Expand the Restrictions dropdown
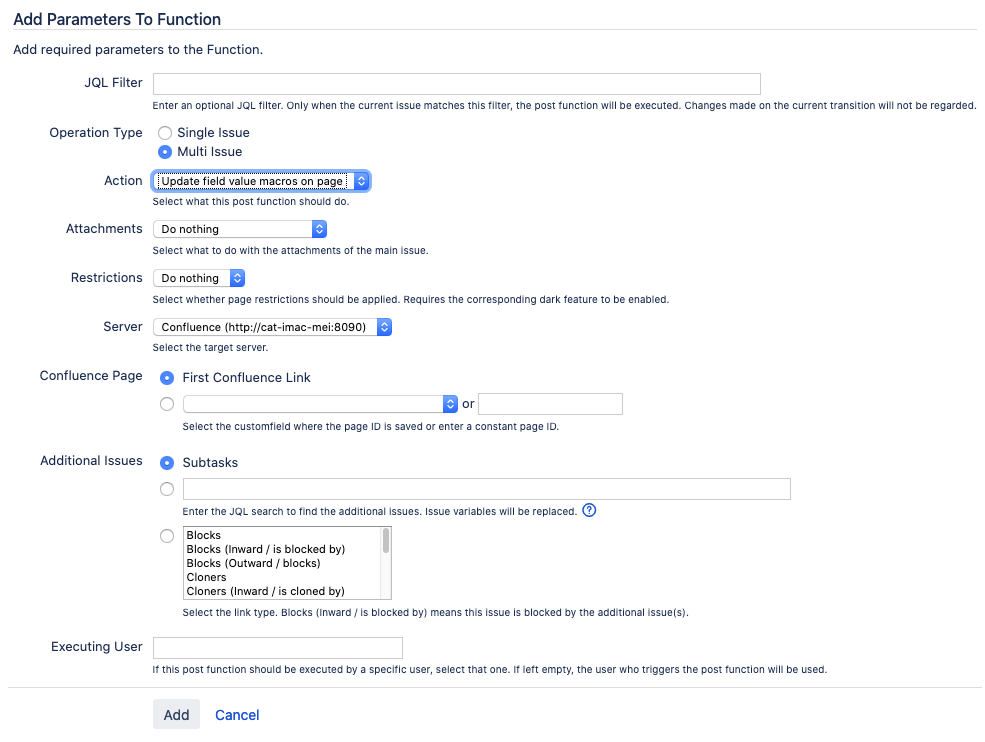 click(198, 278)
